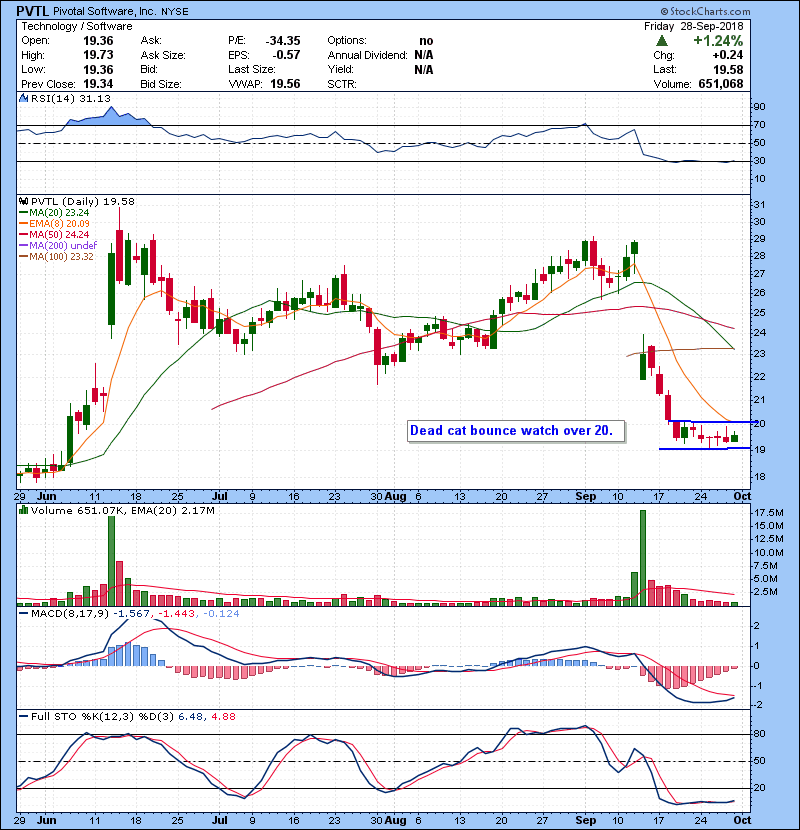Click the Jul label on price chart date axis
800x830 pixels.
pyautogui.click(x=219, y=497)
